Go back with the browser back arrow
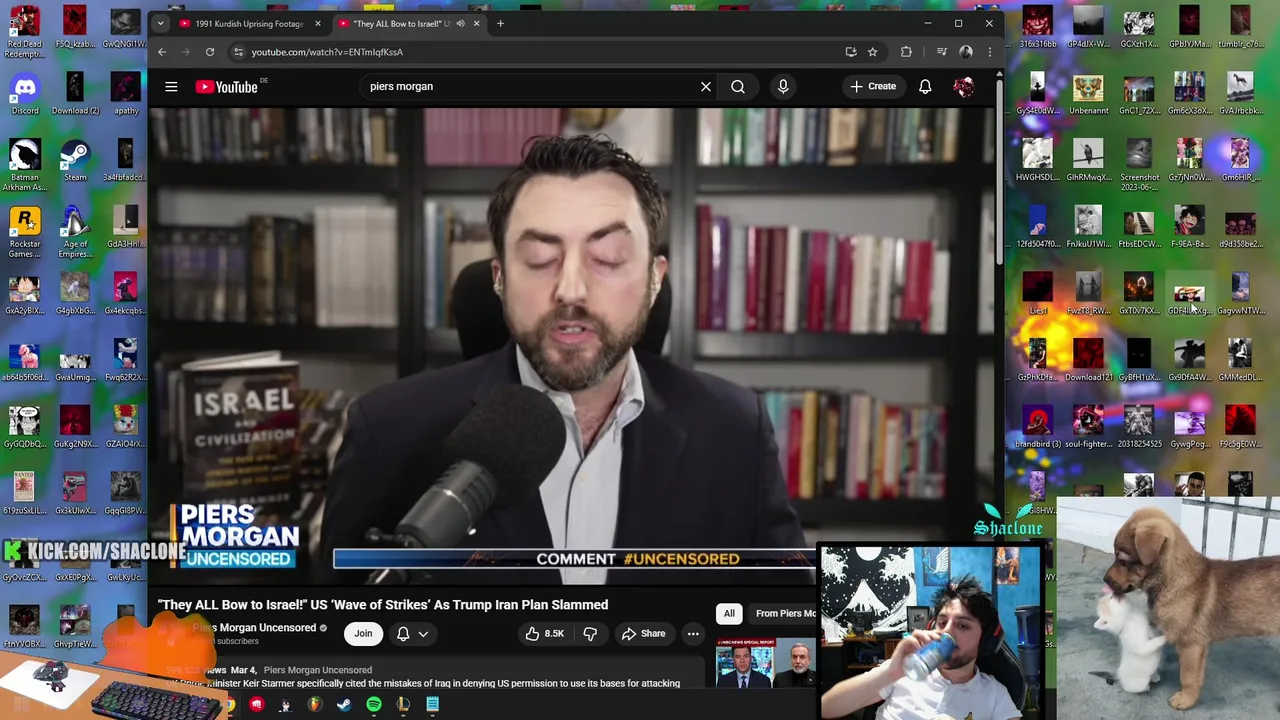Viewport: 1280px width, 720px height. pyautogui.click(x=162, y=52)
